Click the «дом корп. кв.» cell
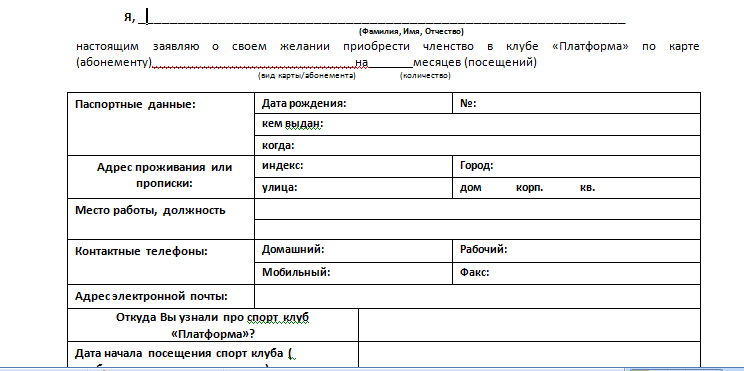Image resolution: width=744 pixels, height=371 pixels. click(577, 188)
